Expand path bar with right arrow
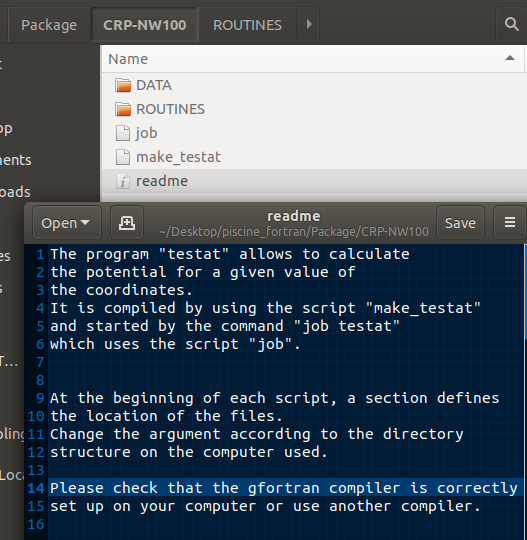 pyautogui.click(x=308, y=24)
